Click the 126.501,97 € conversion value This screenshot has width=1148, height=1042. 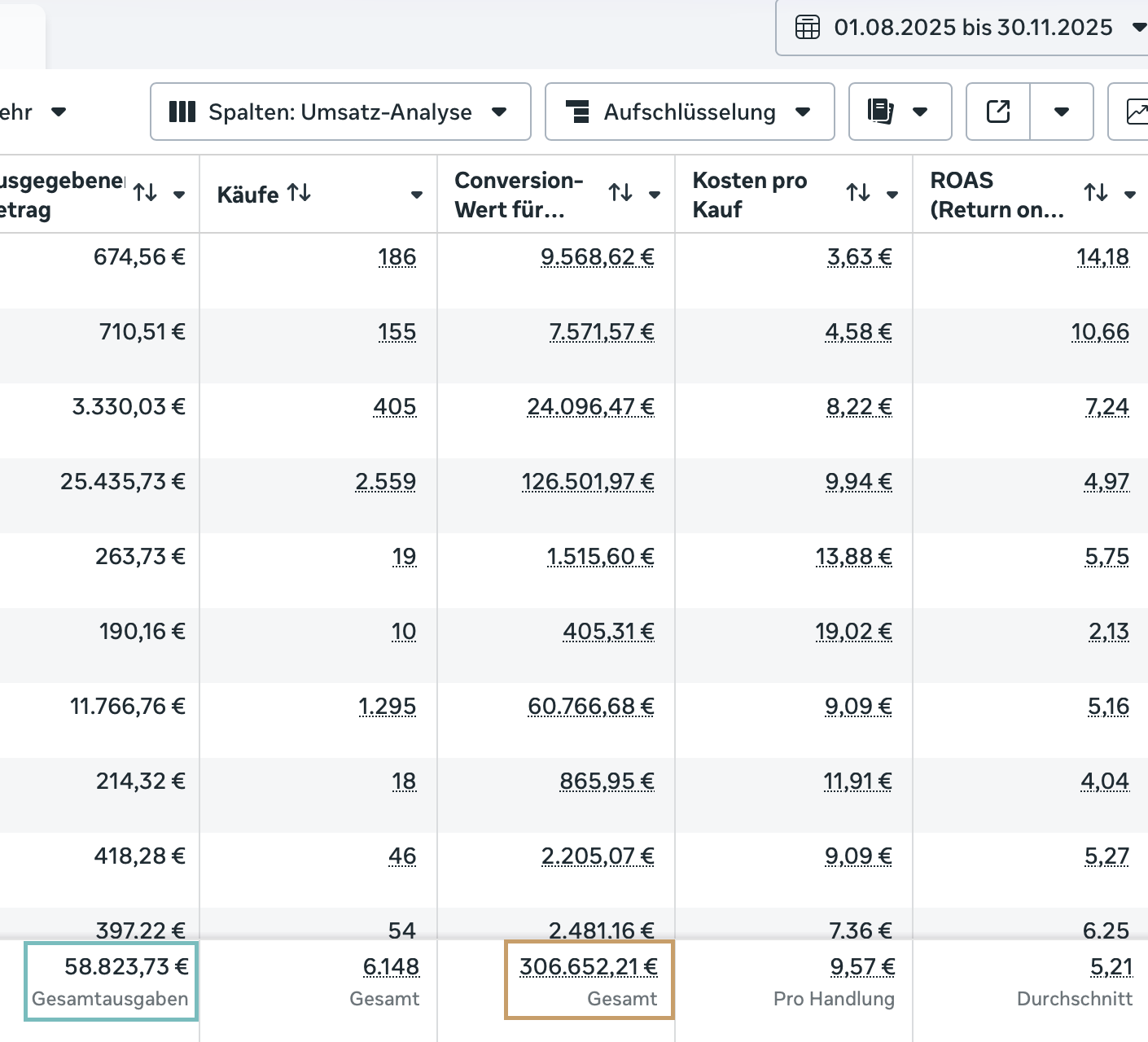588,482
